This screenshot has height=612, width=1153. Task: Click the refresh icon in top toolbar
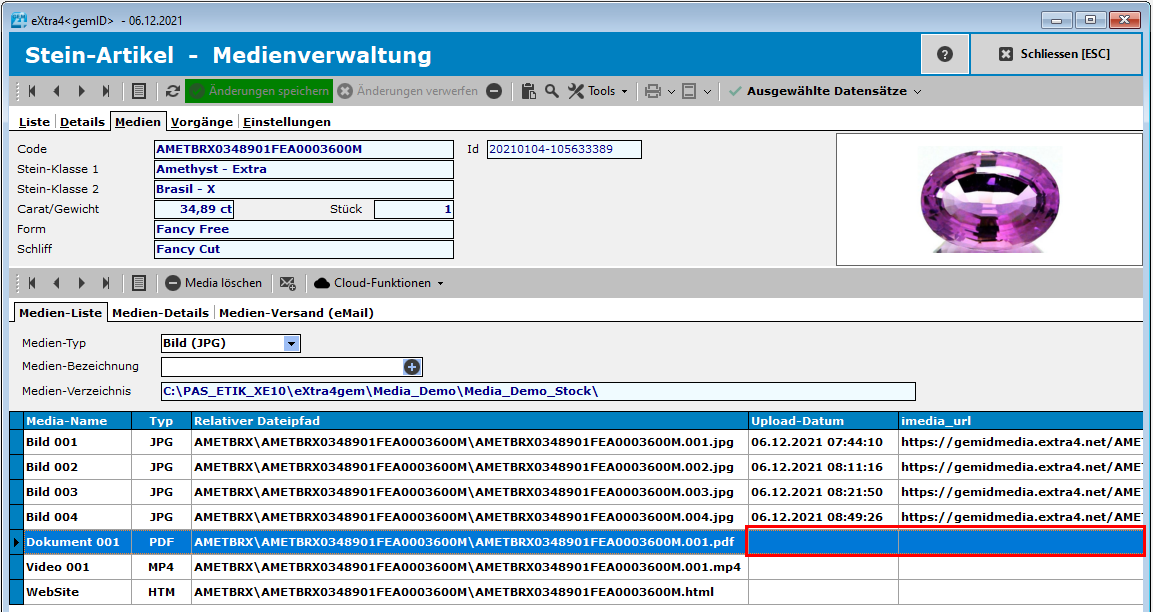pos(173,91)
